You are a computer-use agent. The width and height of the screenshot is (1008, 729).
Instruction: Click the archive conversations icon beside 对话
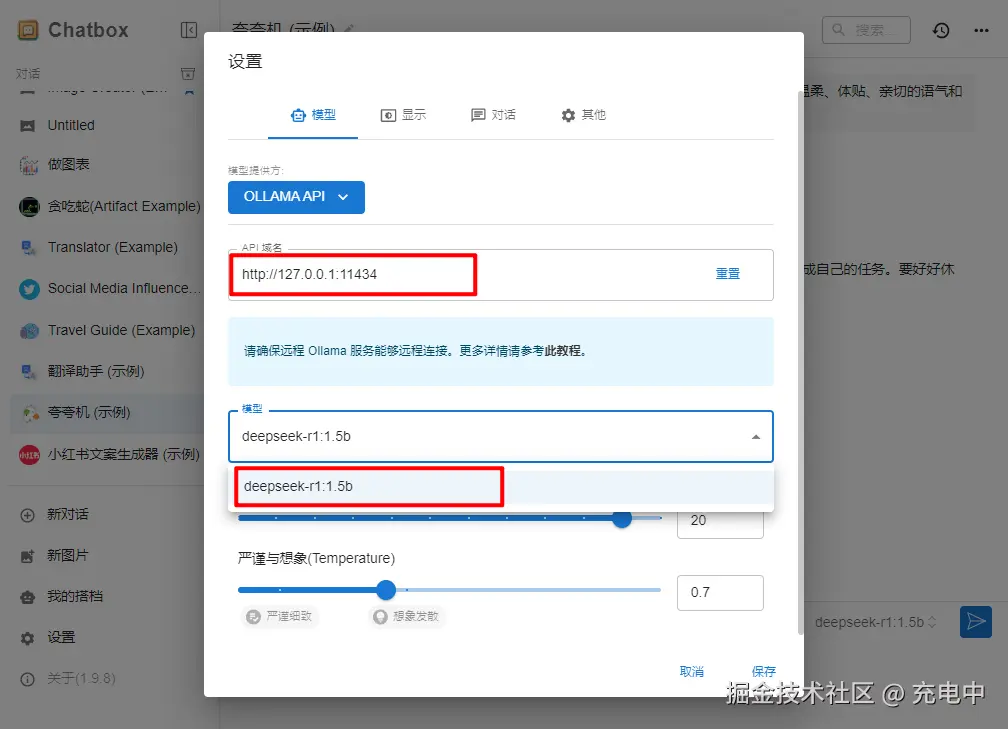(x=188, y=74)
